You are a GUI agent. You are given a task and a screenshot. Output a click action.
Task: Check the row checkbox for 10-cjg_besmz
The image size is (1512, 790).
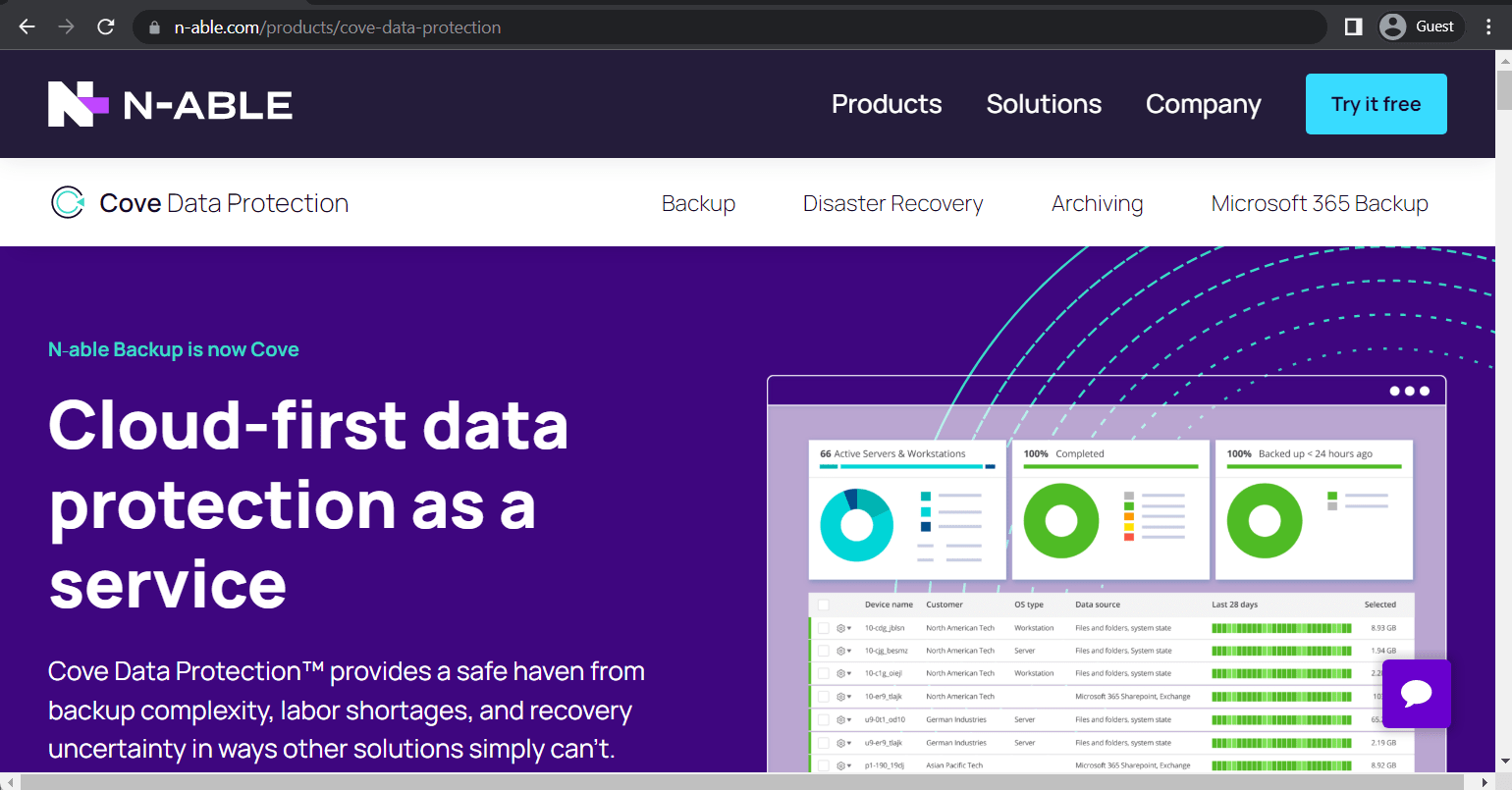click(823, 651)
